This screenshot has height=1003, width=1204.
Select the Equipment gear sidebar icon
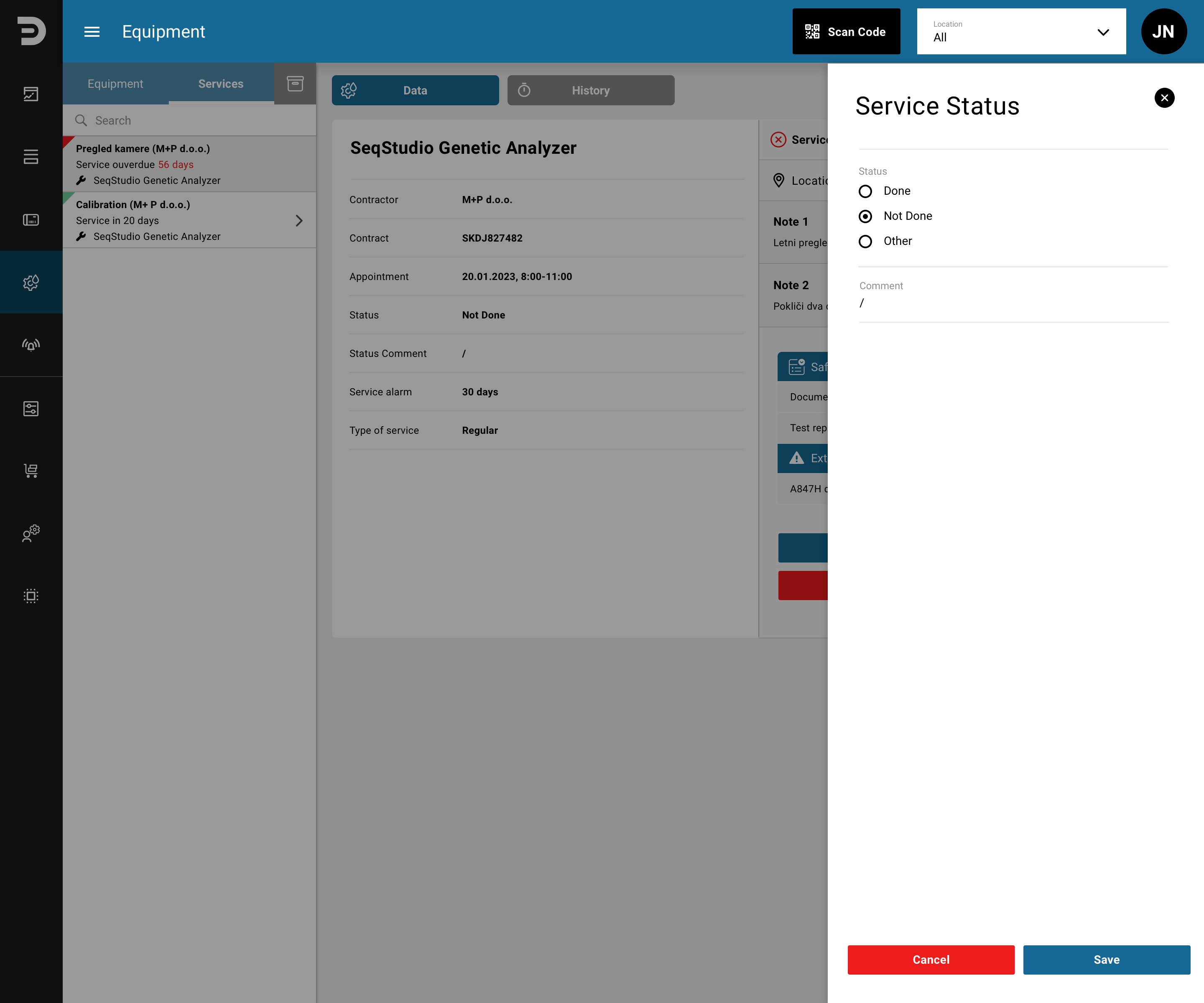pos(31,282)
